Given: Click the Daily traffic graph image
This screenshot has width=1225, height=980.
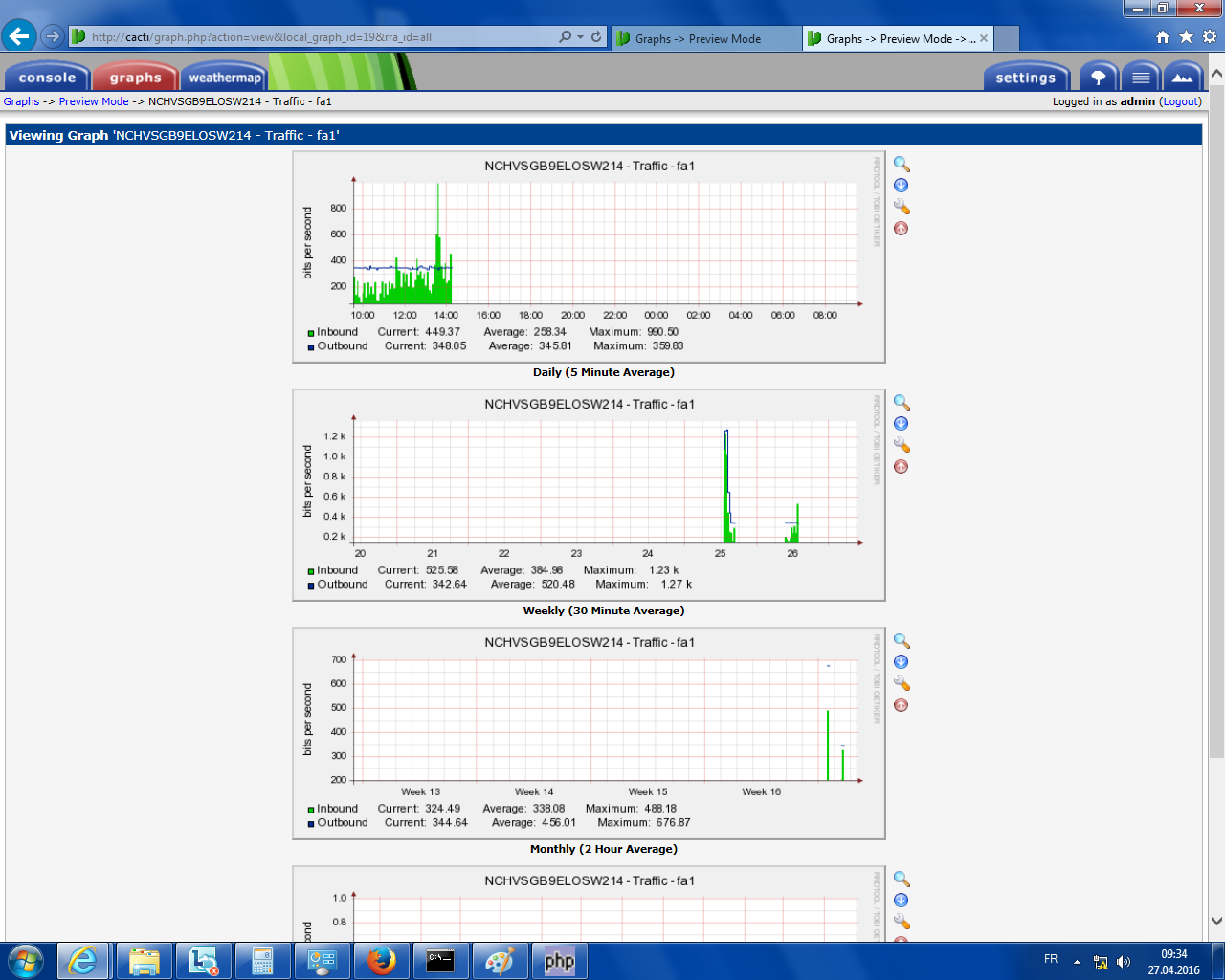Looking at the screenshot, I should [589, 257].
